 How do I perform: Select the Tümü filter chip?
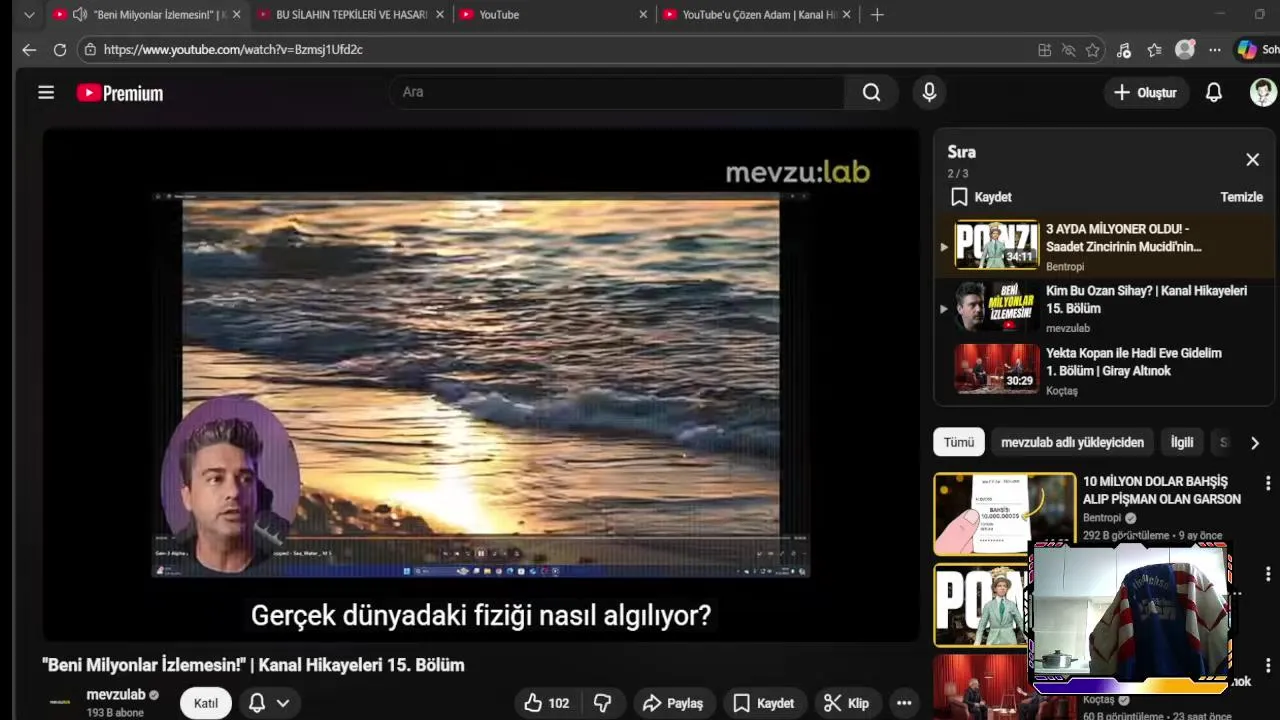[958, 442]
